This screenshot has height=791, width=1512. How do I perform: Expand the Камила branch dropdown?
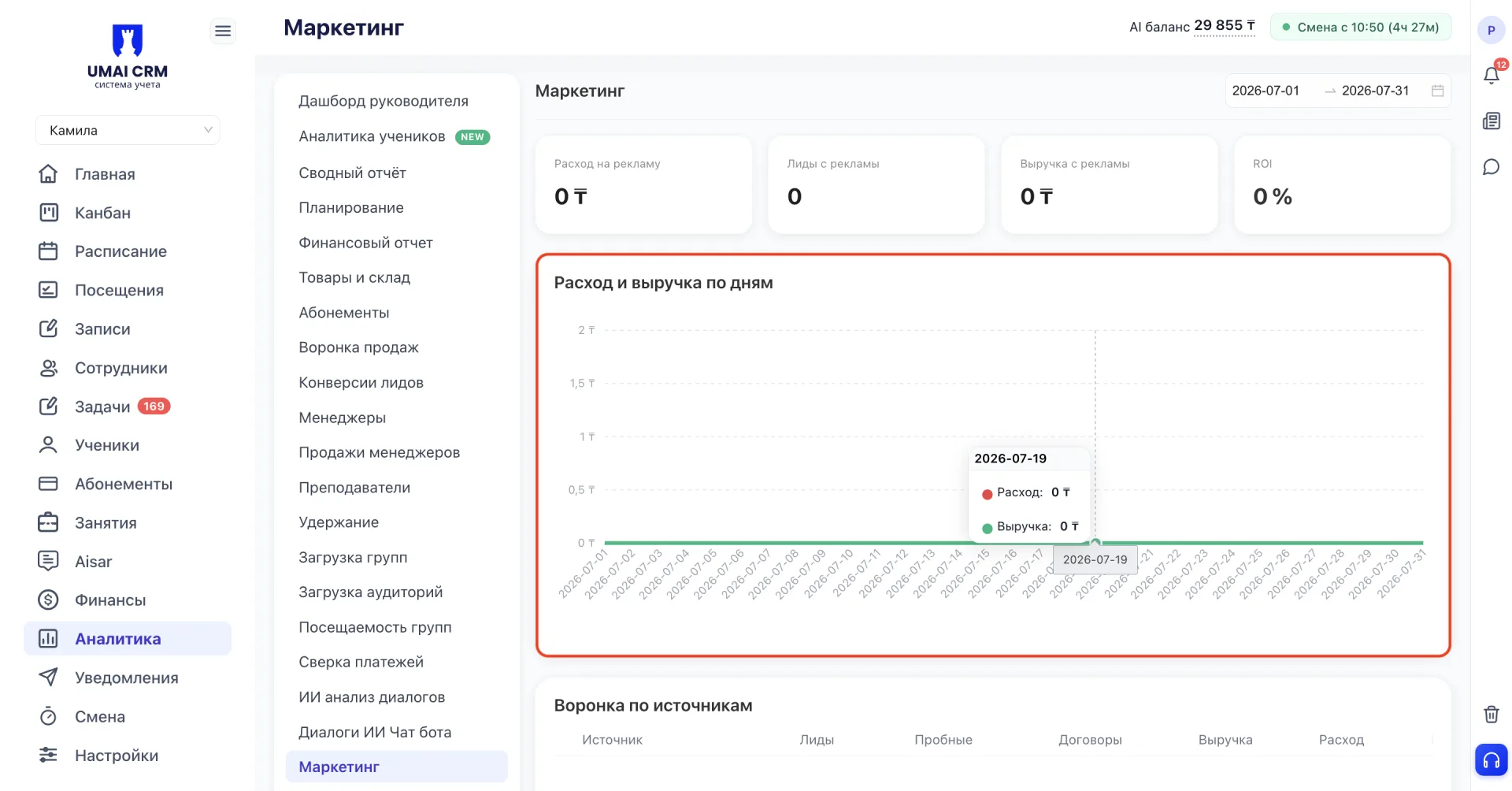point(128,130)
